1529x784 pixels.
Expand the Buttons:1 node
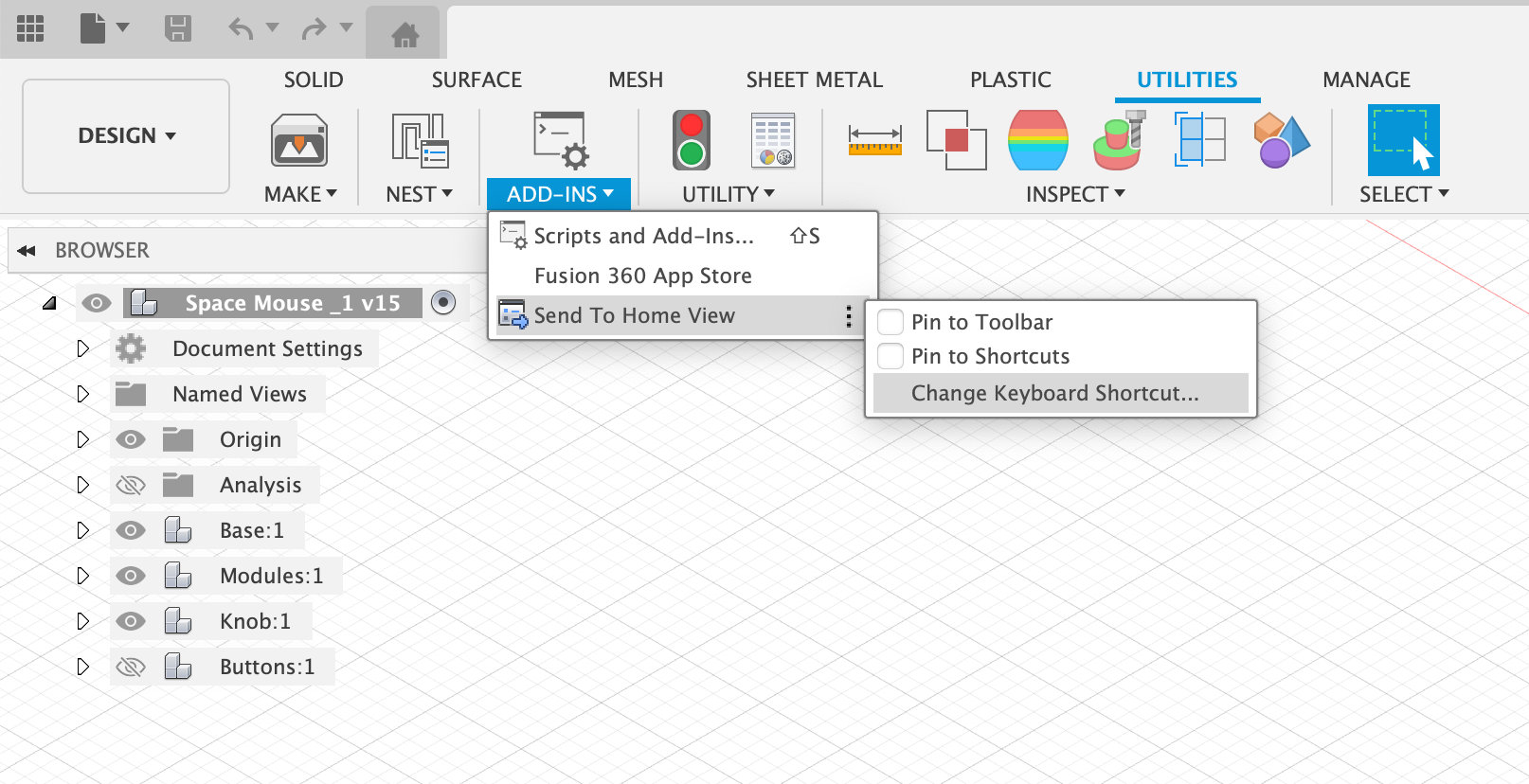click(83, 667)
